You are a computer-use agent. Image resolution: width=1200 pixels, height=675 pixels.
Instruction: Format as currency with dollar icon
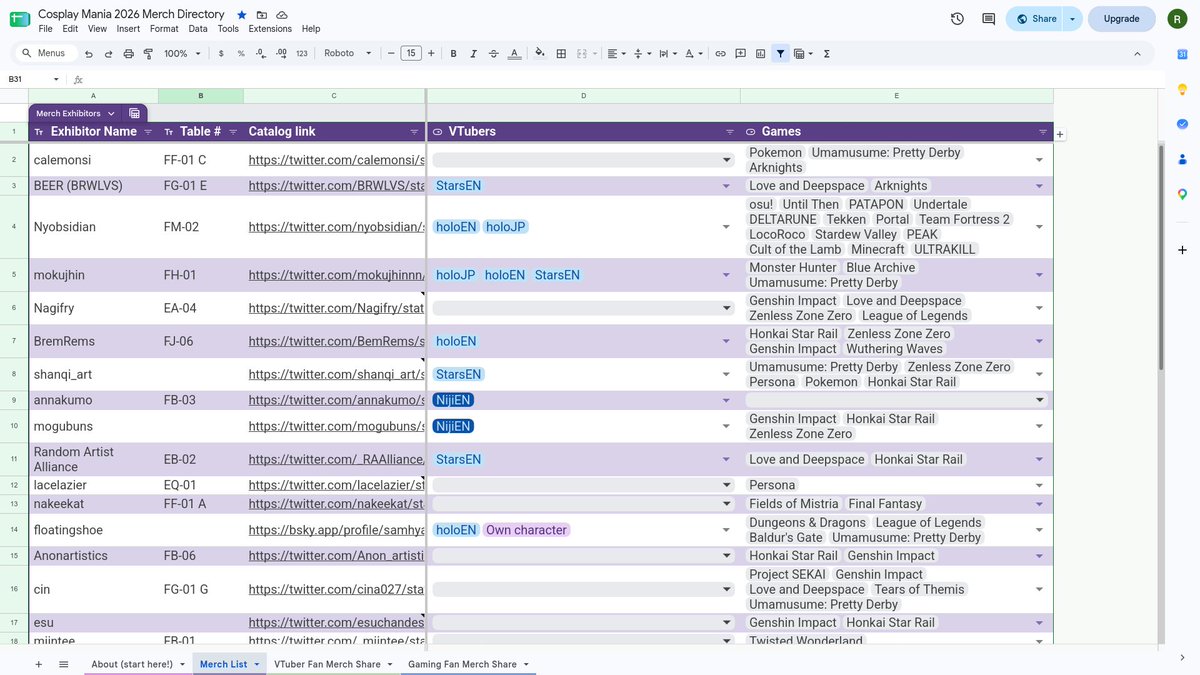click(x=221, y=53)
